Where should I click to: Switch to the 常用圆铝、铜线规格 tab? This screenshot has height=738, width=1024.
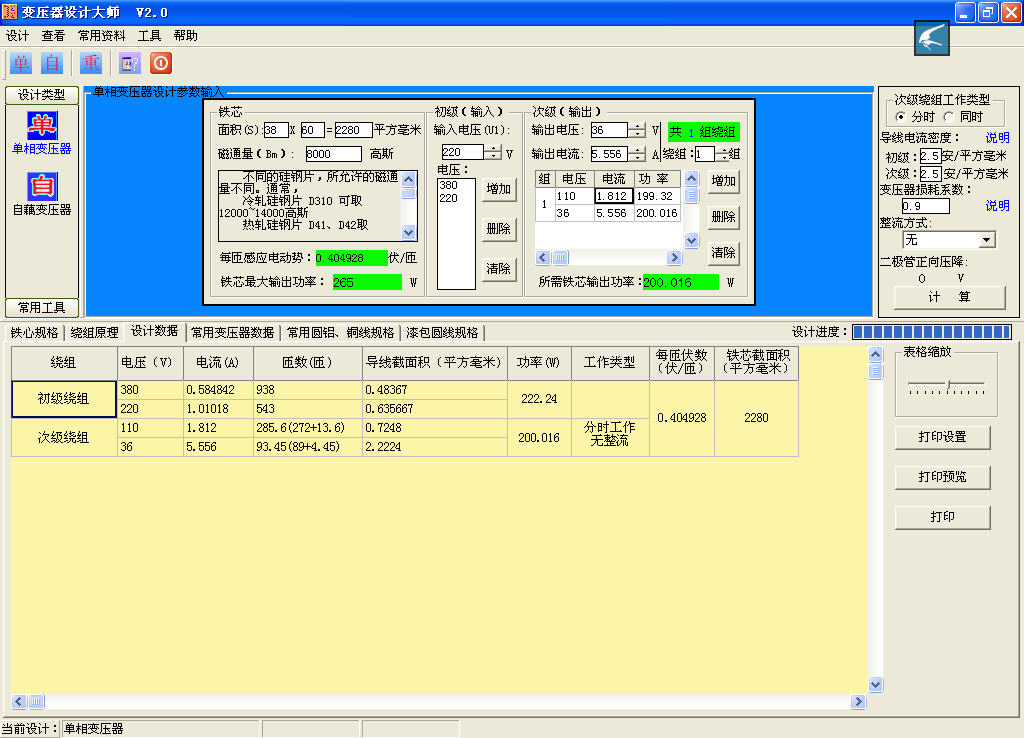coord(340,332)
